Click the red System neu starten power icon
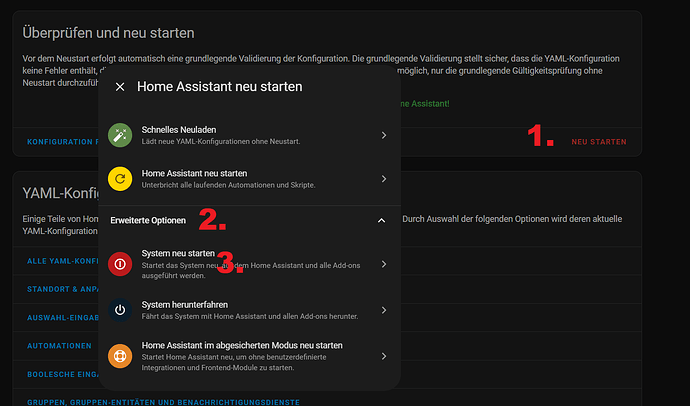Image resolution: width=690 pixels, height=406 pixels. click(x=120, y=264)
